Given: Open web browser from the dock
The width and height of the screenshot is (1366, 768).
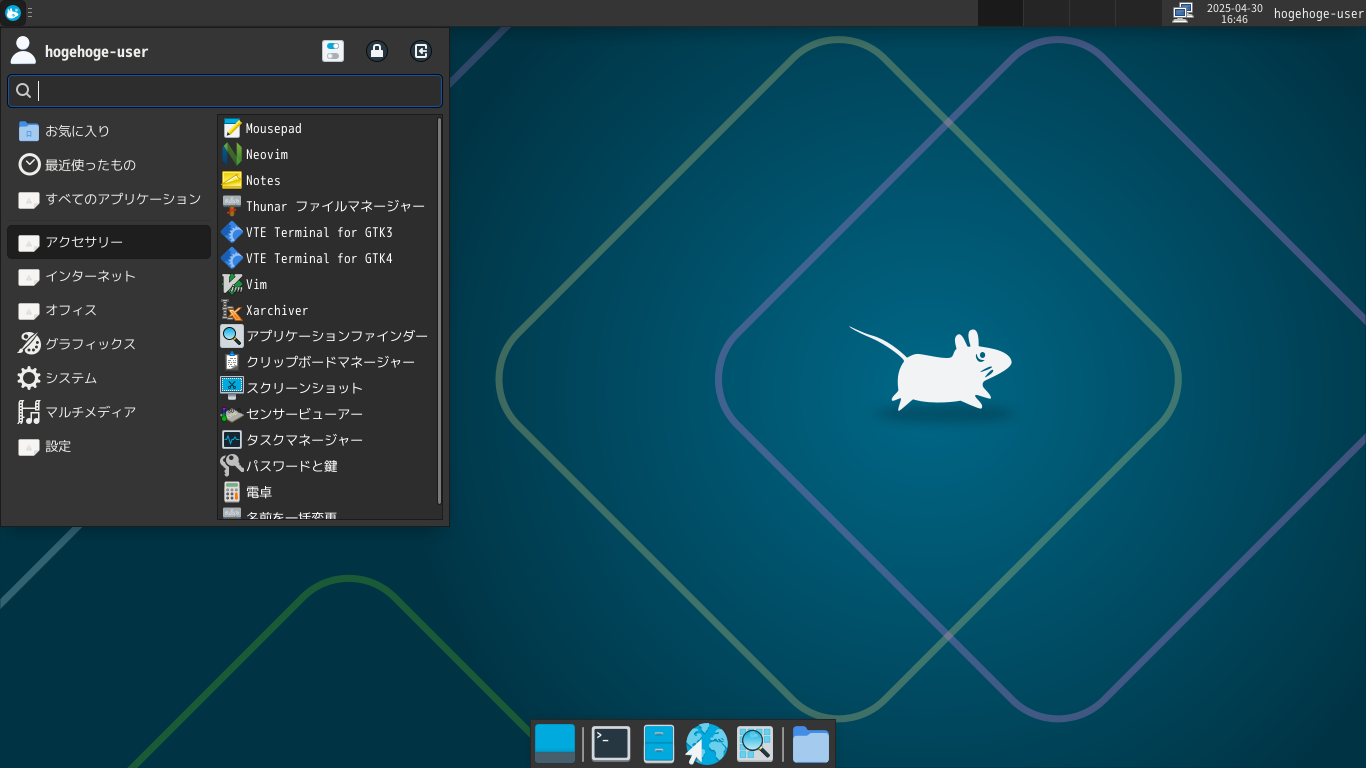Looking at the screenshot, I should pos(706,744).
